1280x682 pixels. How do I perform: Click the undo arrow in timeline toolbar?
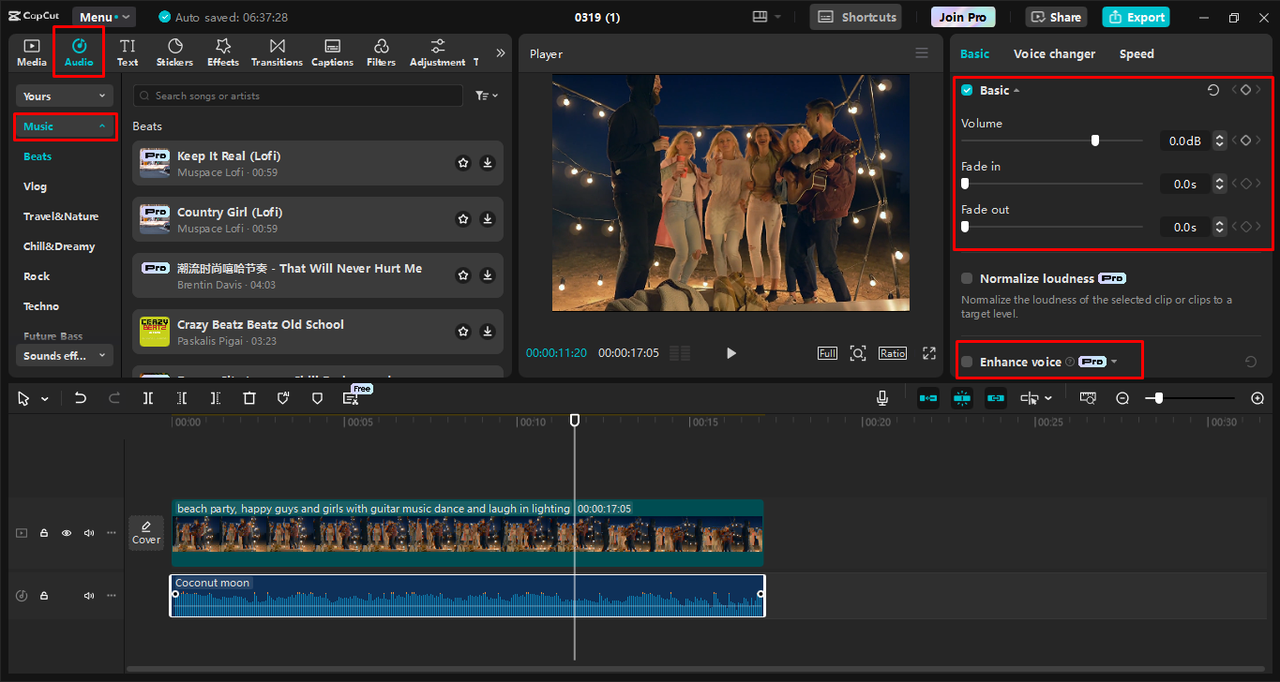tap(81, 398)
